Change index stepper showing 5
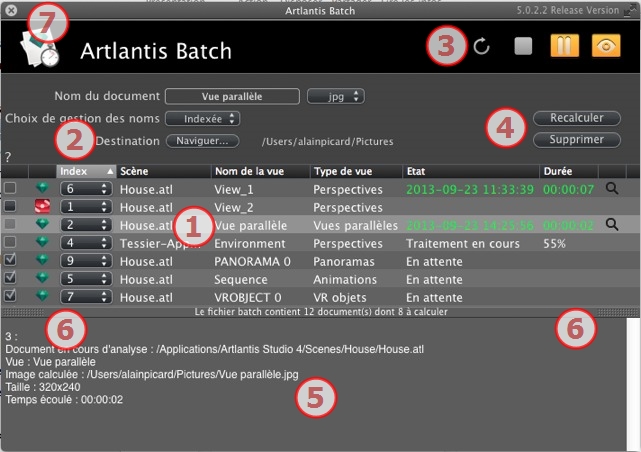 tap(86, 279)
